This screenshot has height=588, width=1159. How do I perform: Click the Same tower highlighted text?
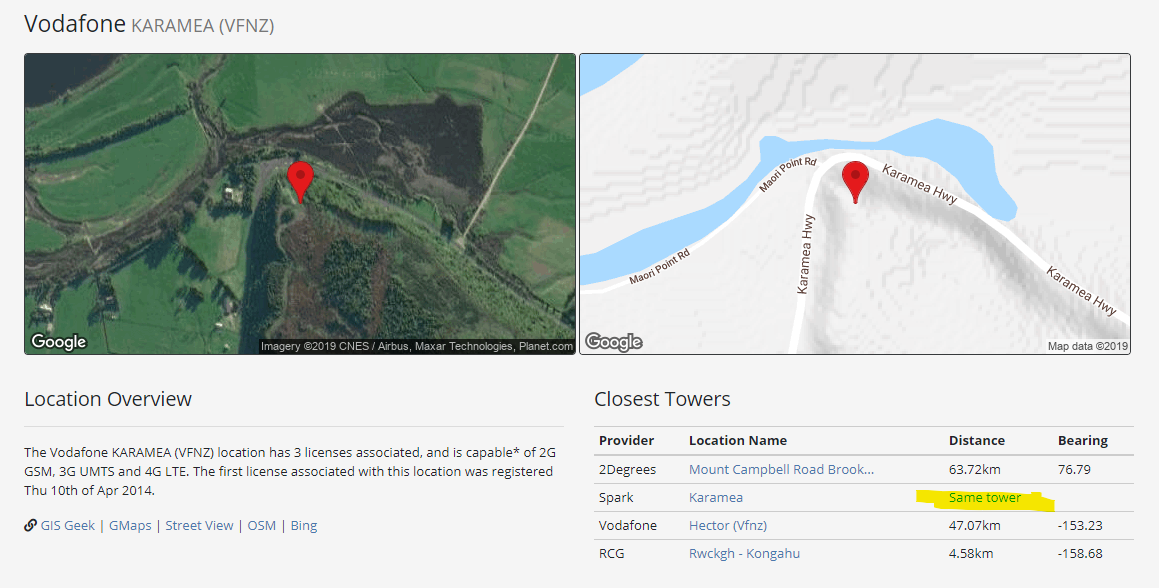click(x=985, y=497)
